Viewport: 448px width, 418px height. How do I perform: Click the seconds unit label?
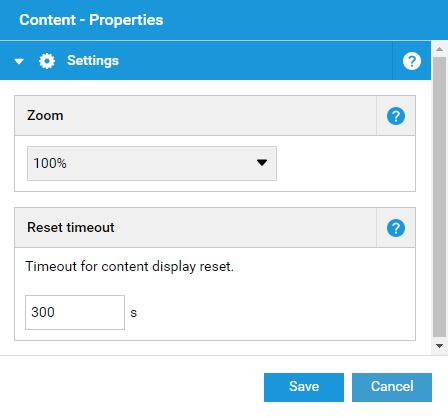134,313
